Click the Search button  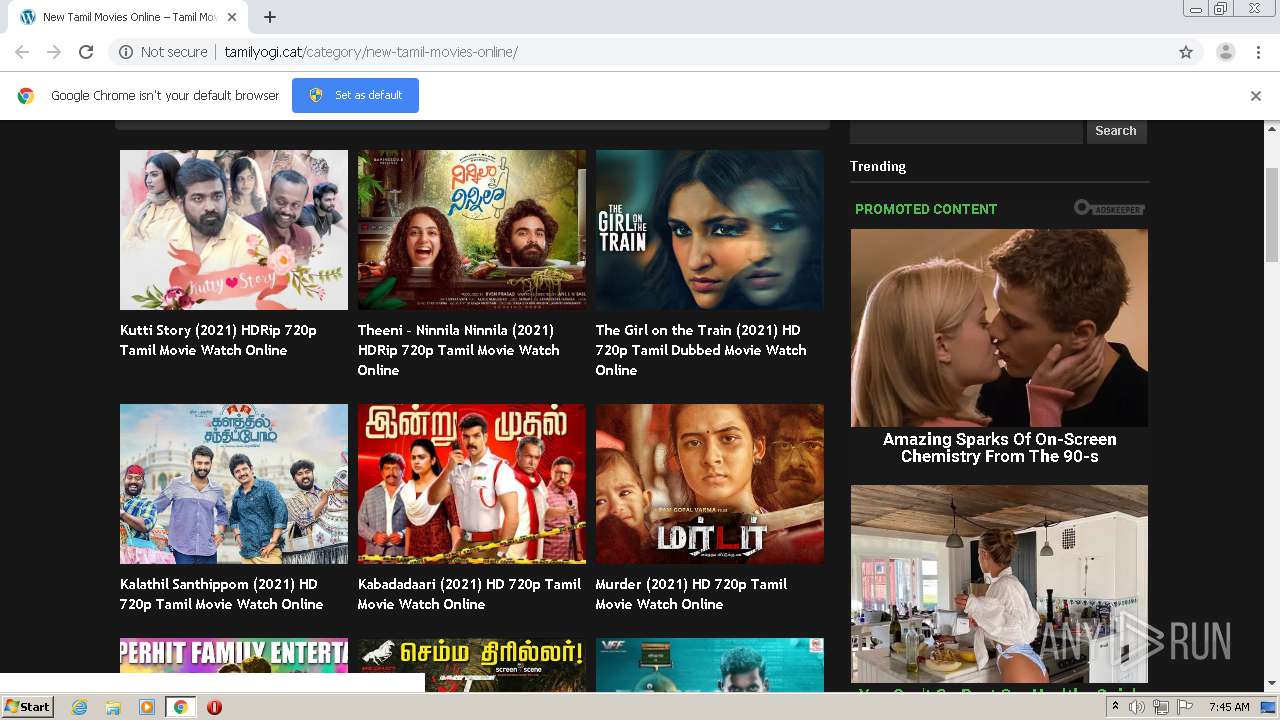pos(1116,131)
